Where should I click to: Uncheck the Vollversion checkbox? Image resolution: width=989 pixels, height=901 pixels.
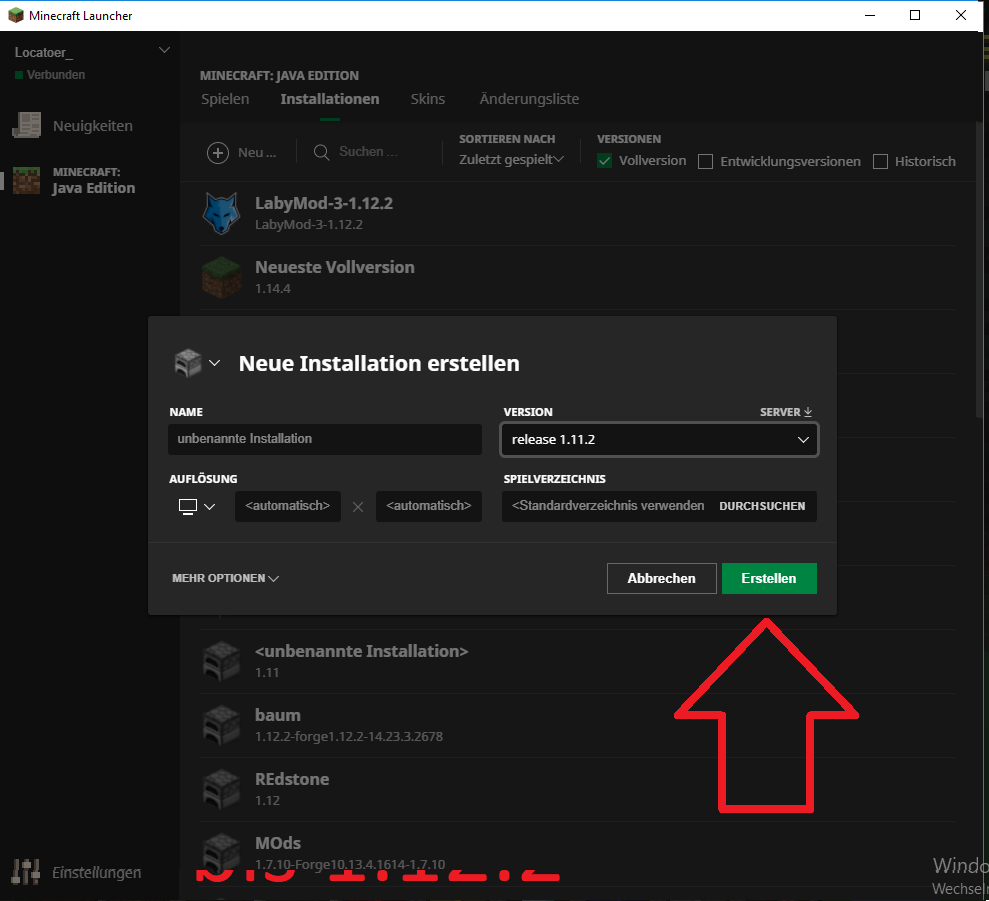[604, 161]
